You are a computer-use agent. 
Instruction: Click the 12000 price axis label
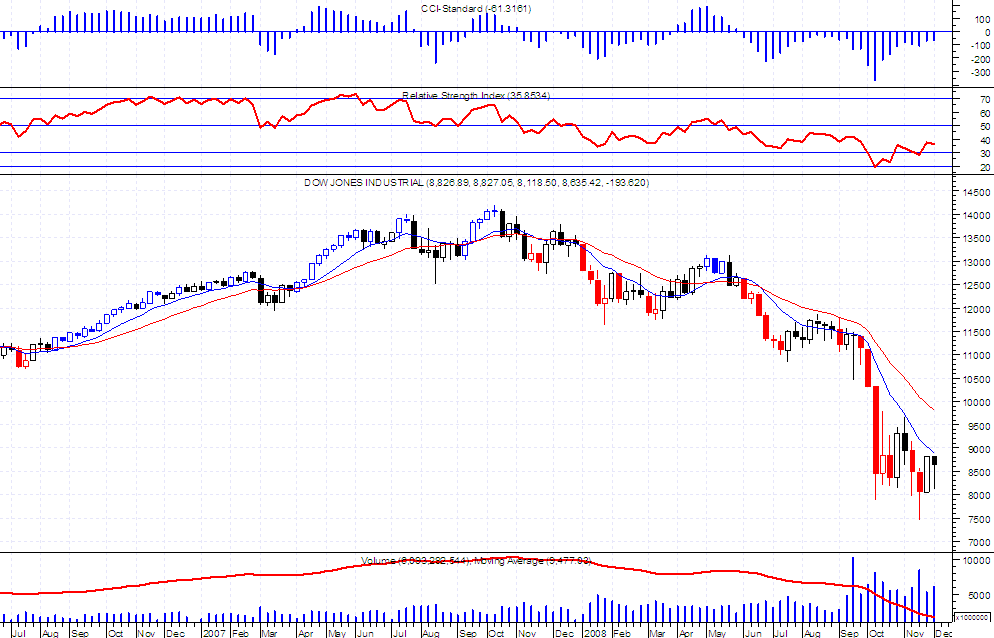click(978, 309)
